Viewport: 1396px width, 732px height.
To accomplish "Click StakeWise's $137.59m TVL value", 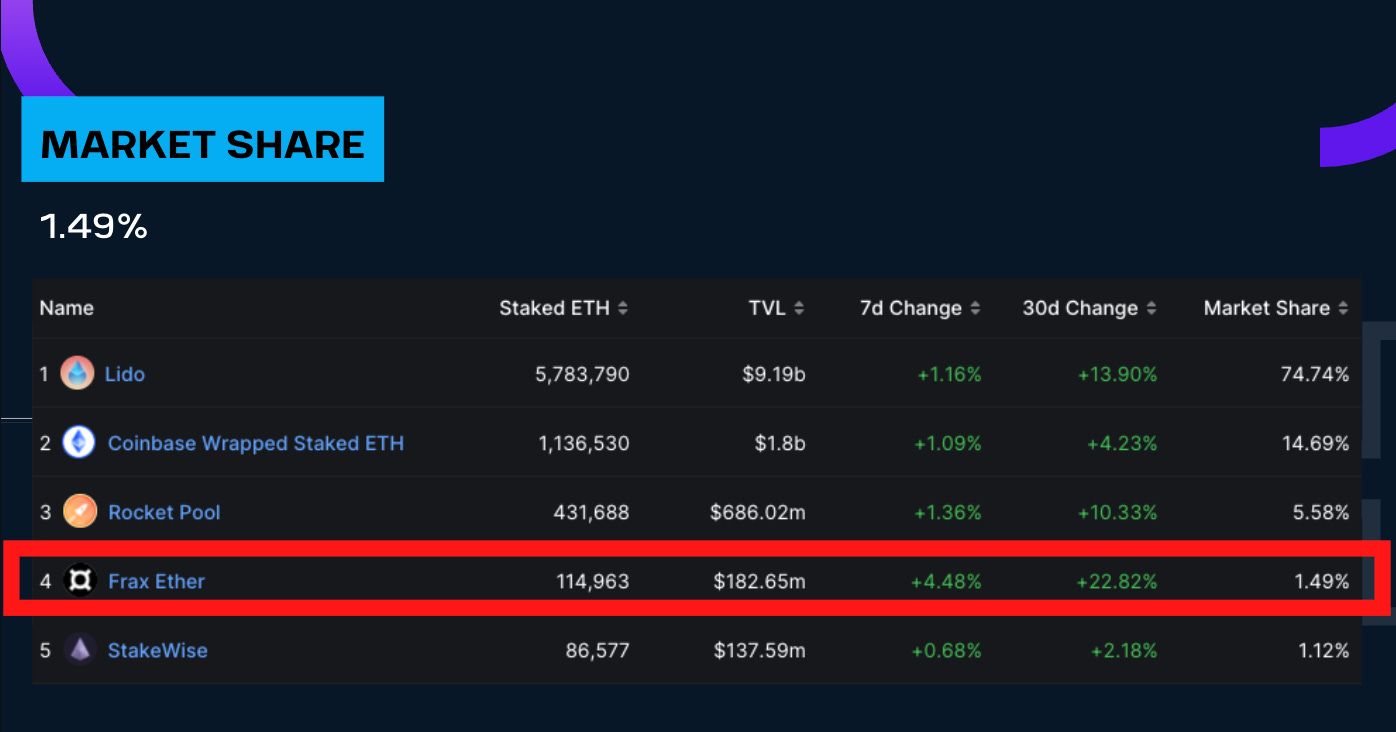I will tap(759, 650).
